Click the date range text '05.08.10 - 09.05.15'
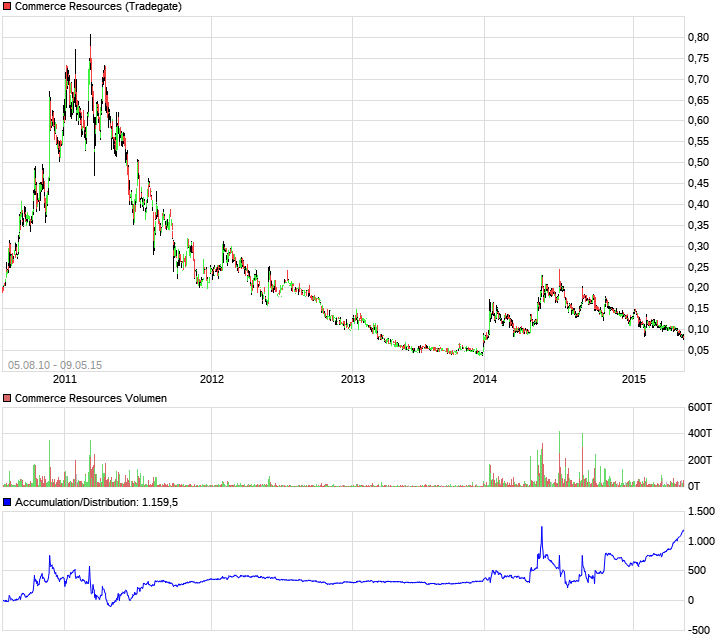726x640 pixels. pos(55,365)
